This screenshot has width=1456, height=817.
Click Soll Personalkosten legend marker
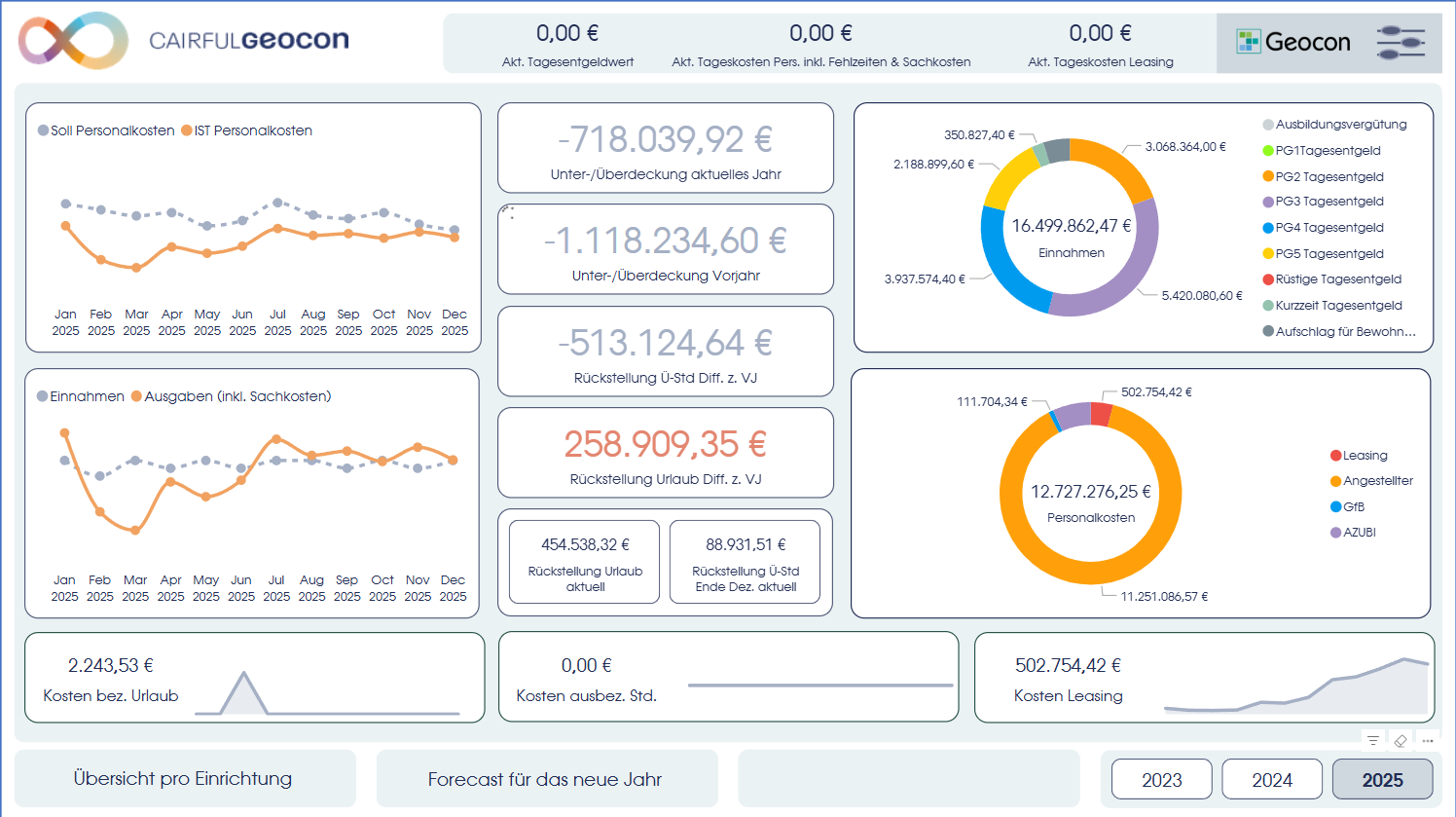point(43,130)
